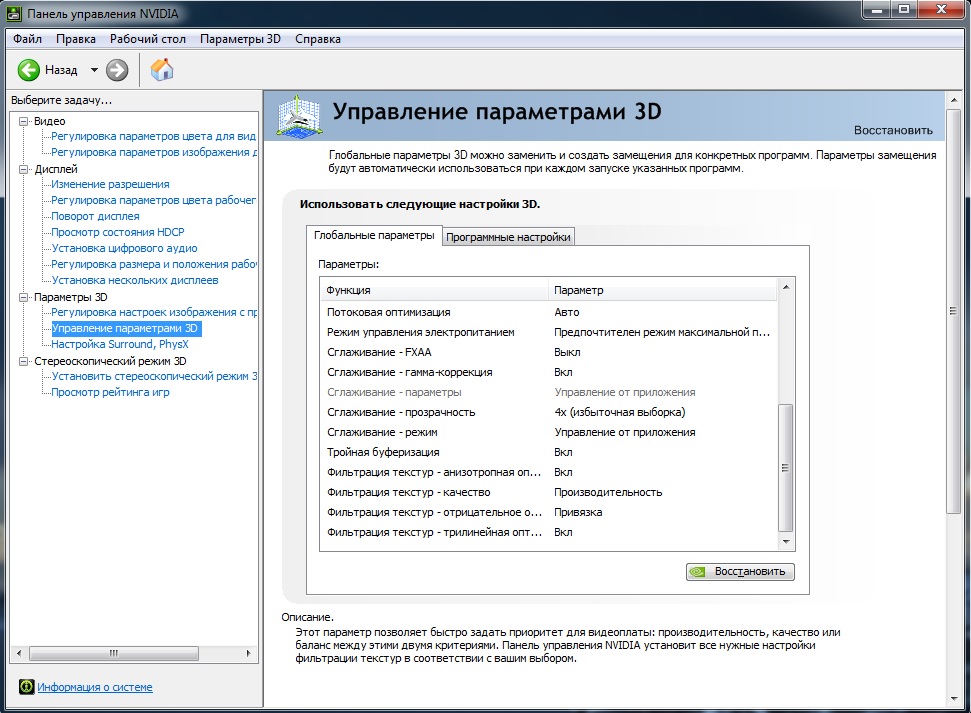Collapse the Параметры 3D tree node
The height and width of the screenshot is (713, 971).
click(x=24, y=297)
